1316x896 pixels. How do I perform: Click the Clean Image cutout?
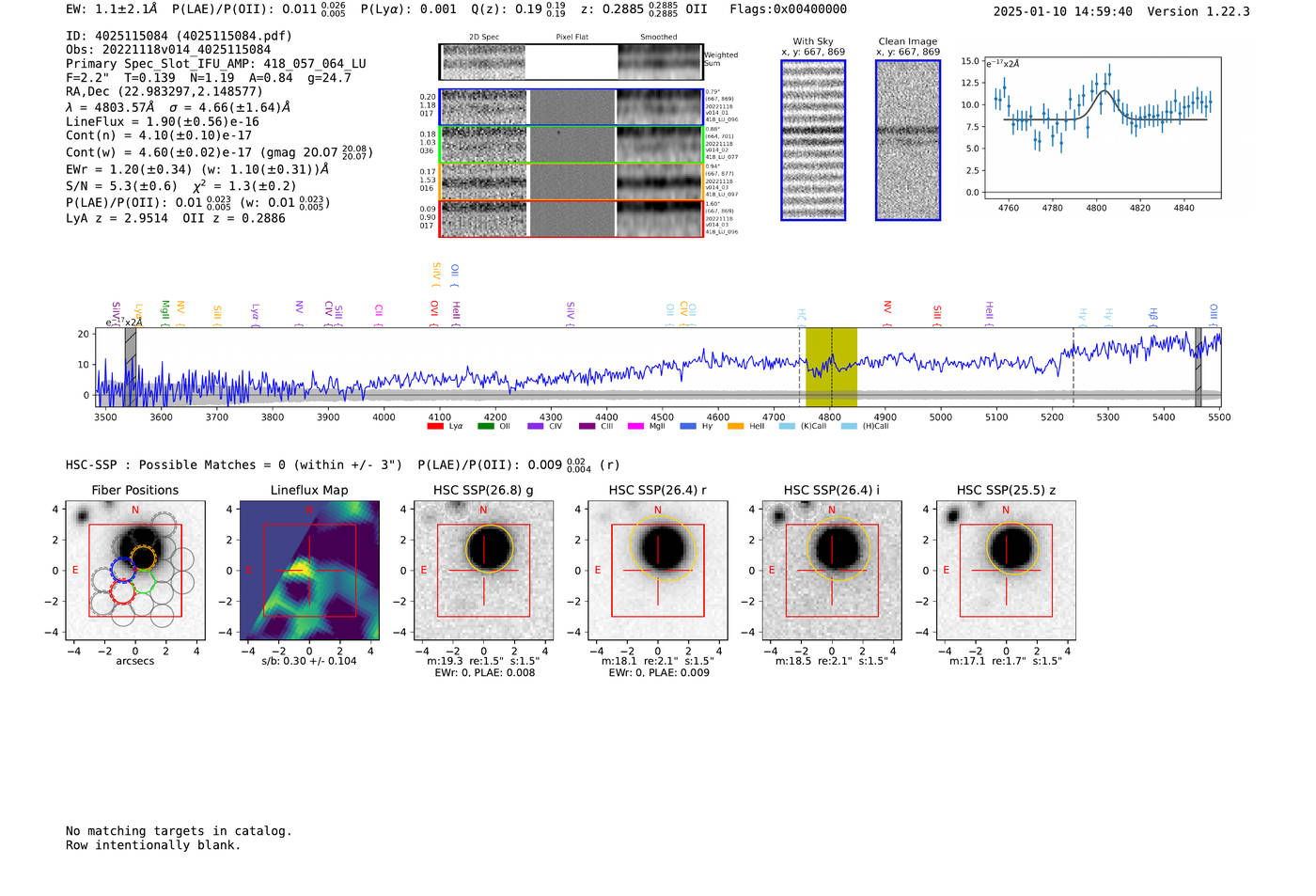click(x=908, y=140)
